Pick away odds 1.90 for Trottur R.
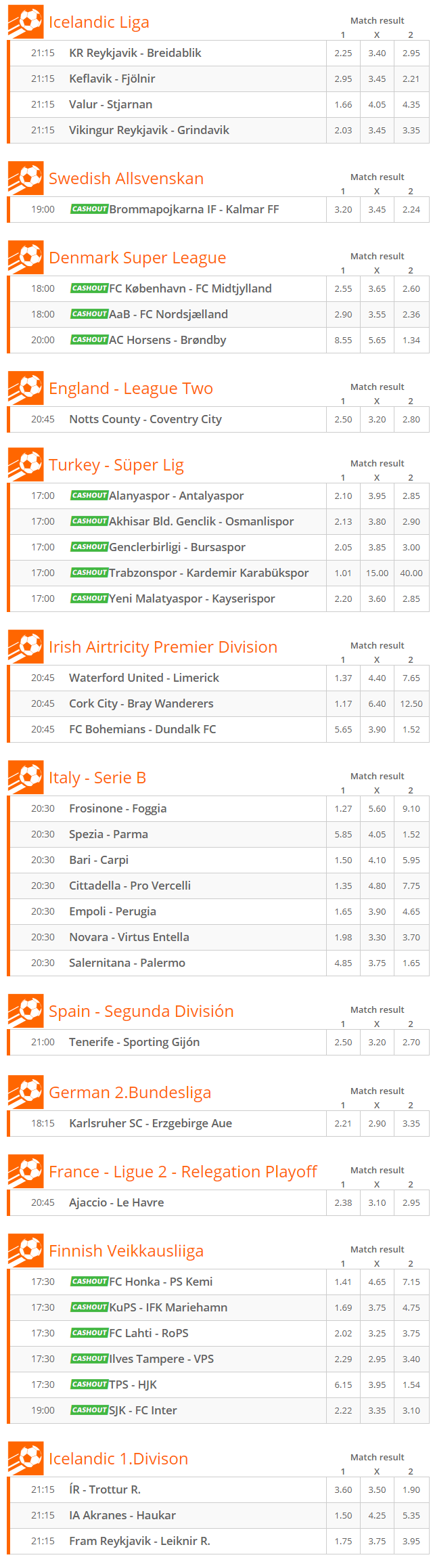The height and width of the screenshot is (1568, 433). (411, 1490)
